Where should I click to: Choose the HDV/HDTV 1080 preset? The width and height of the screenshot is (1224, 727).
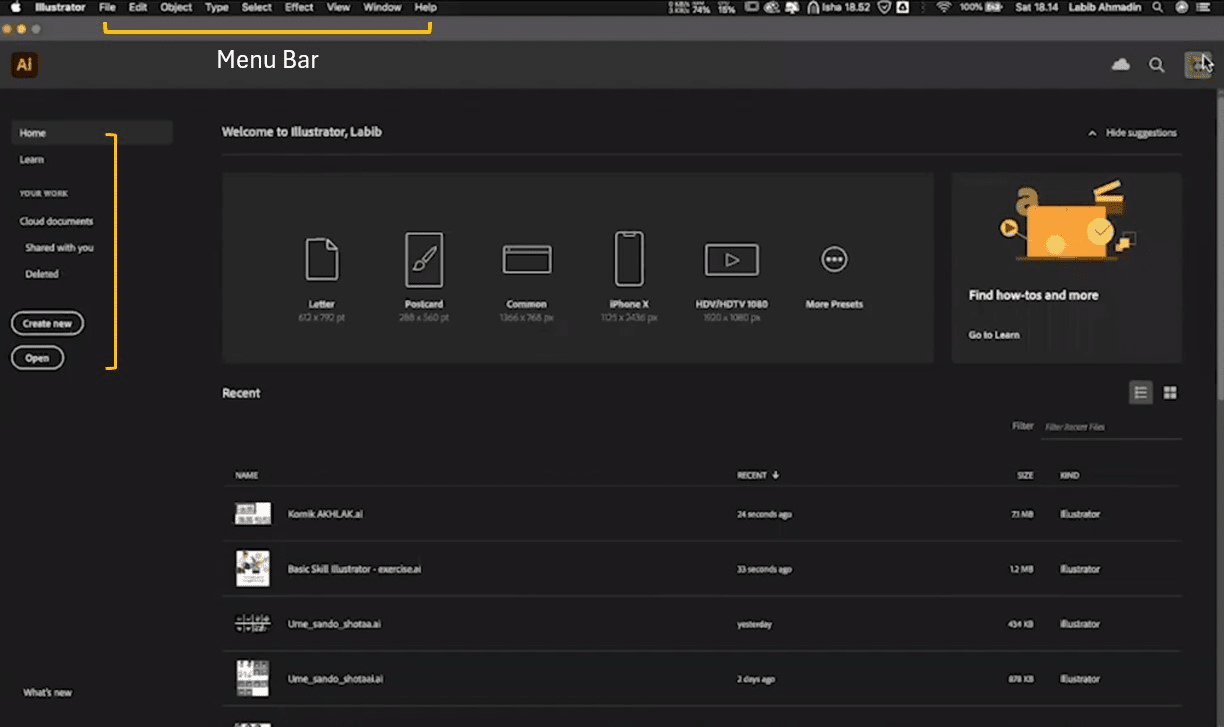(731, 260)
